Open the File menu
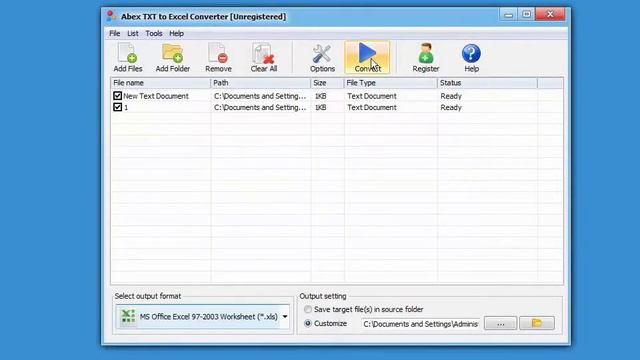 [x=115, y=33]
